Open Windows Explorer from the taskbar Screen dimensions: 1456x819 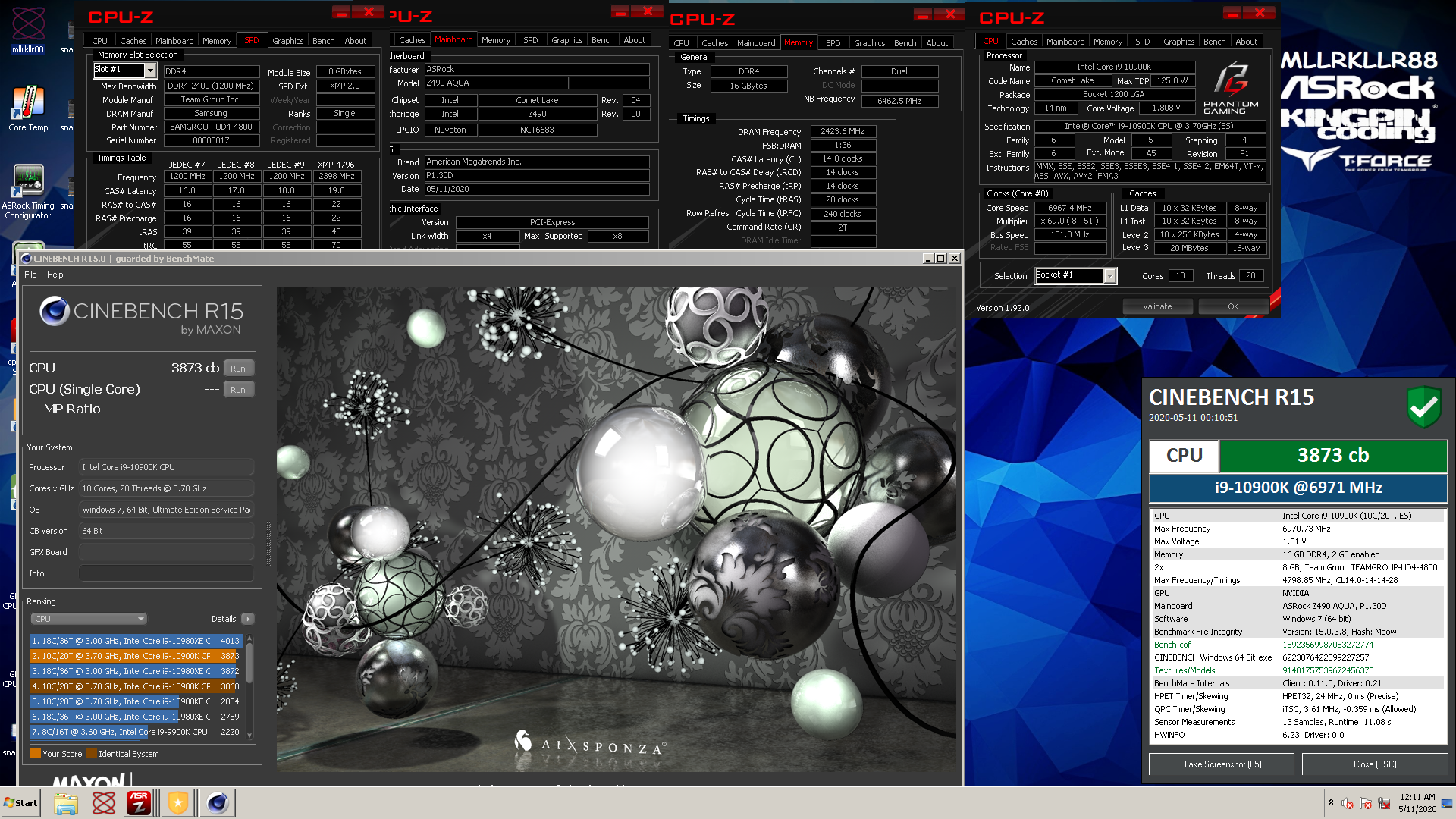tap(66, 803)
